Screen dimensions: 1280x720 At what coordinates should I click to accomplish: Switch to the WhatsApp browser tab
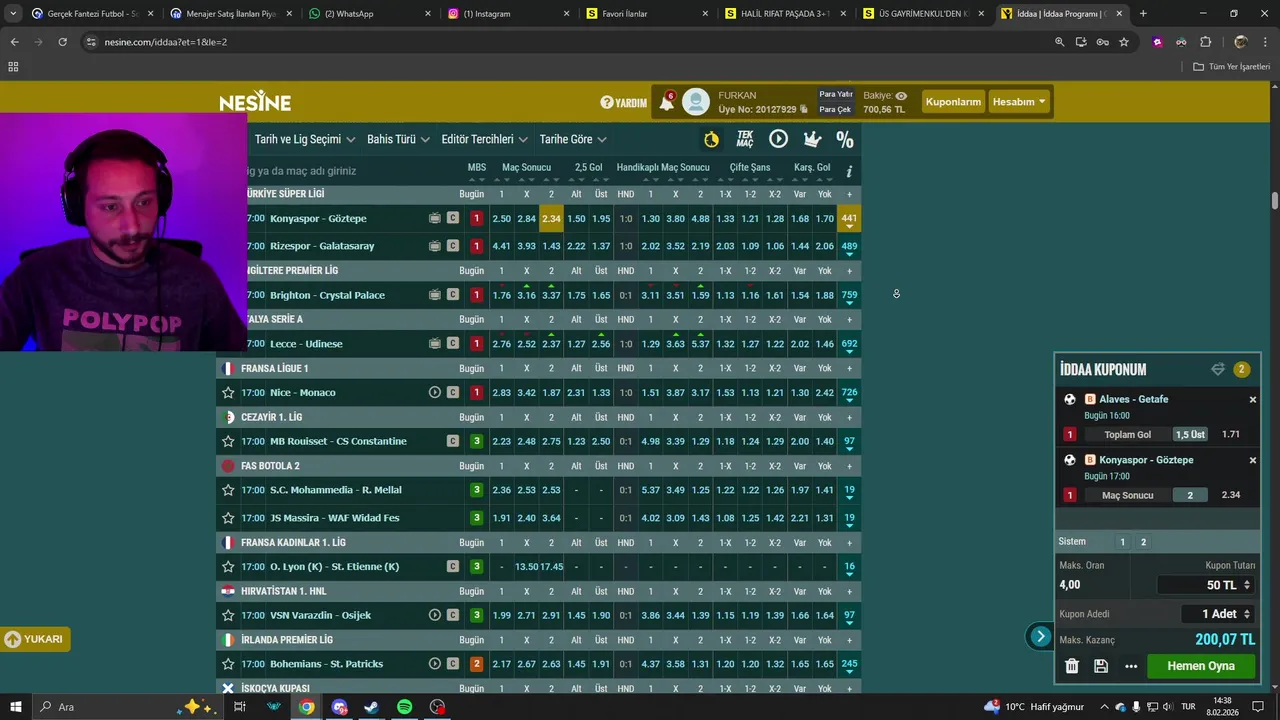click(368, 14)
